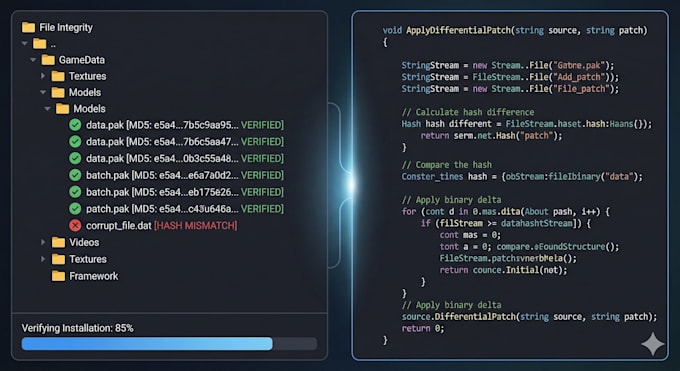680x371 pixels.
Task: Select the Framework folder name
Action: click(94, 276)
